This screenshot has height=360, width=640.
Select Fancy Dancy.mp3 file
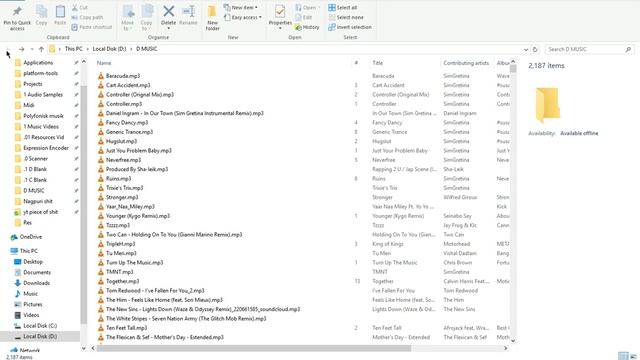tap(127, 122)
